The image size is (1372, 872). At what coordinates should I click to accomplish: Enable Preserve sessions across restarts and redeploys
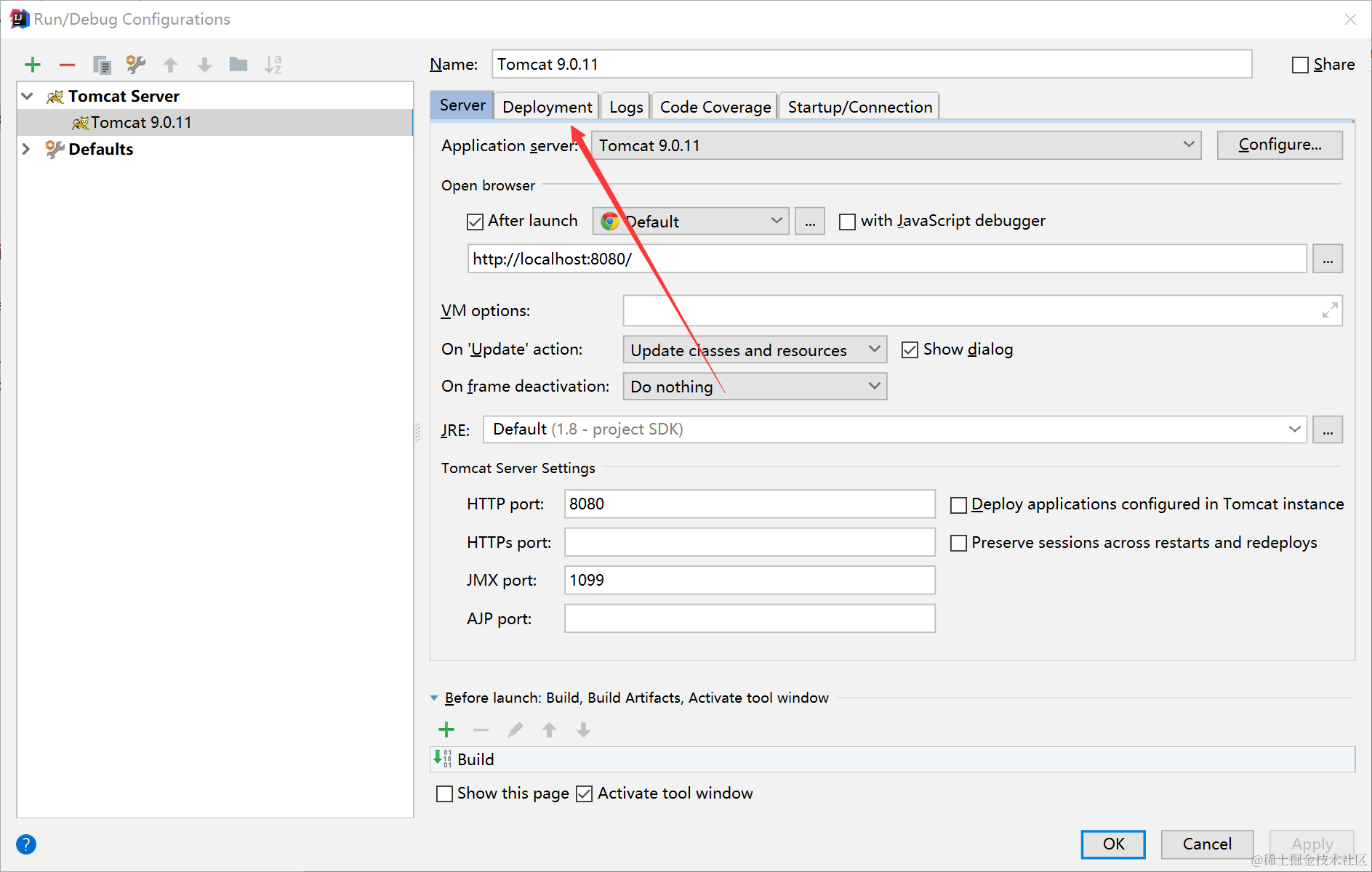pyautogui.click(x=958, y=543)
